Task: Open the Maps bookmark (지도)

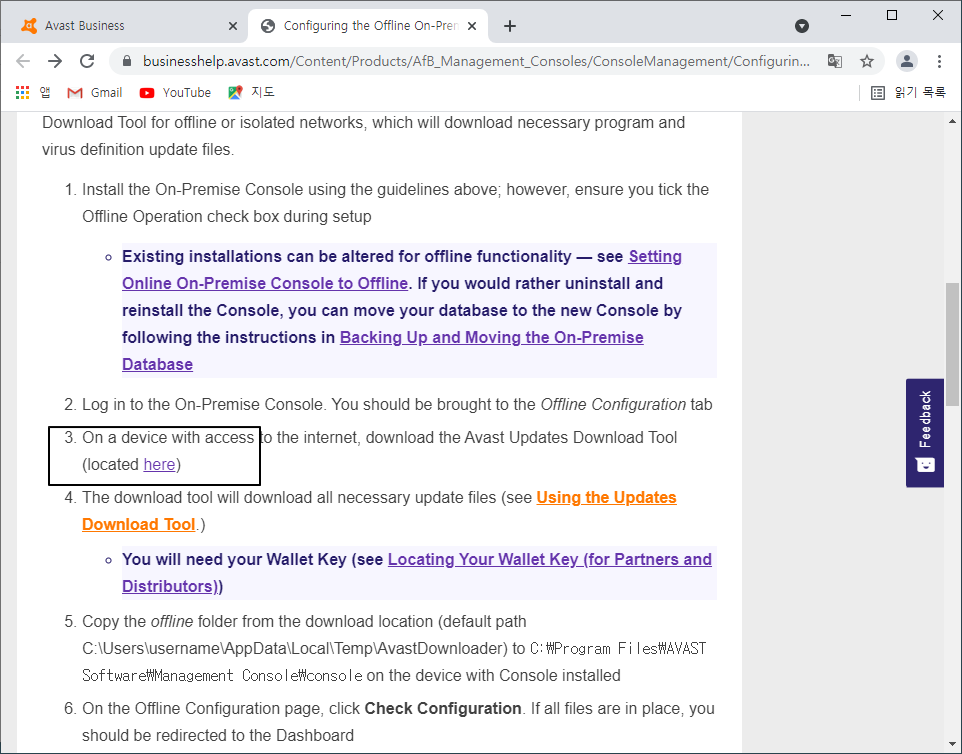Action: 251,92
